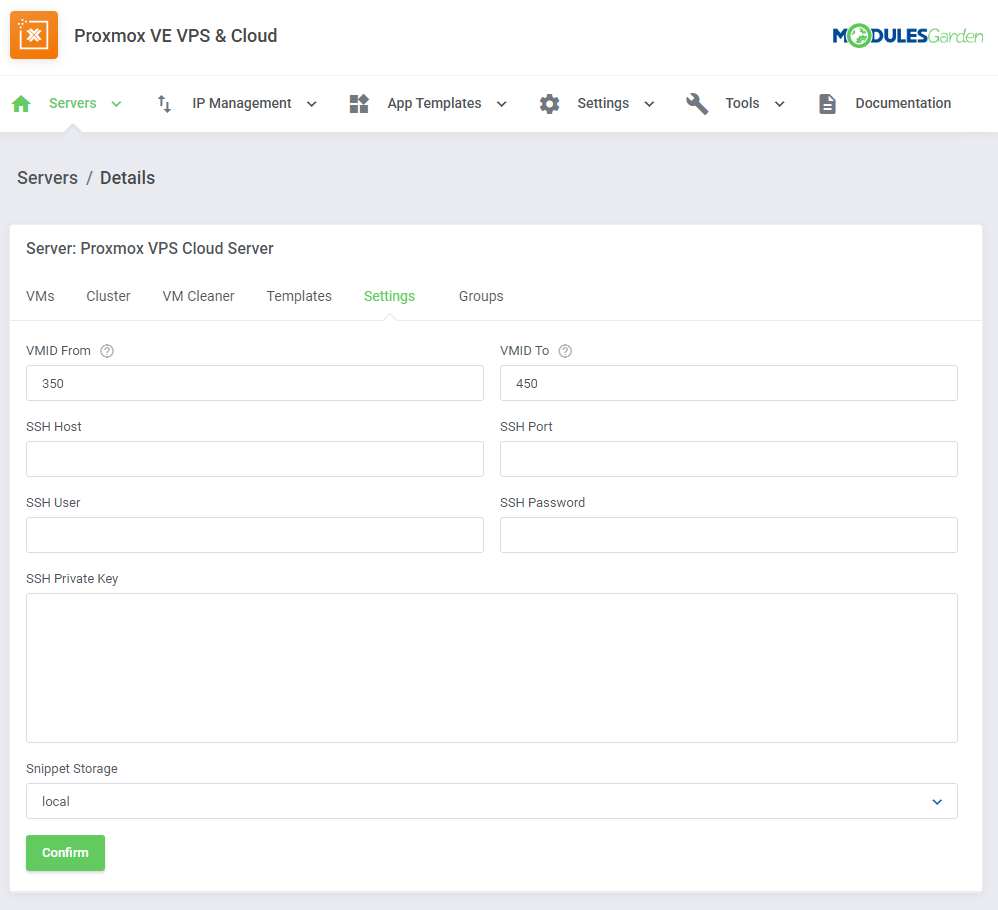Click the green home icon
The width and height of the screenshot is (998, 910).
coord(21,104)
